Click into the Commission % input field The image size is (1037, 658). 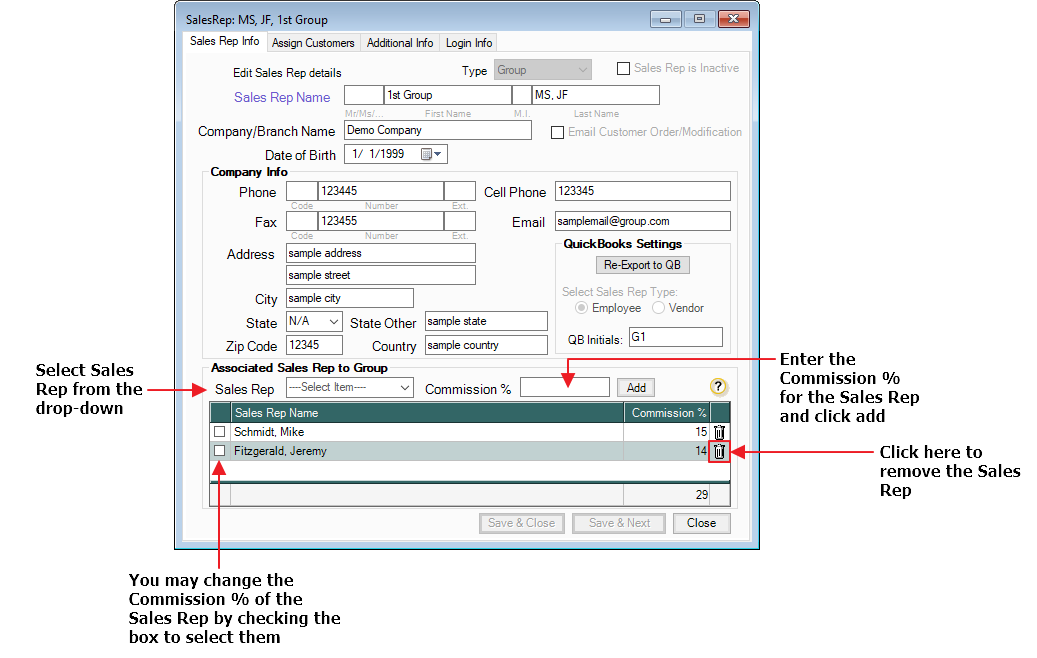coord(564,387)
